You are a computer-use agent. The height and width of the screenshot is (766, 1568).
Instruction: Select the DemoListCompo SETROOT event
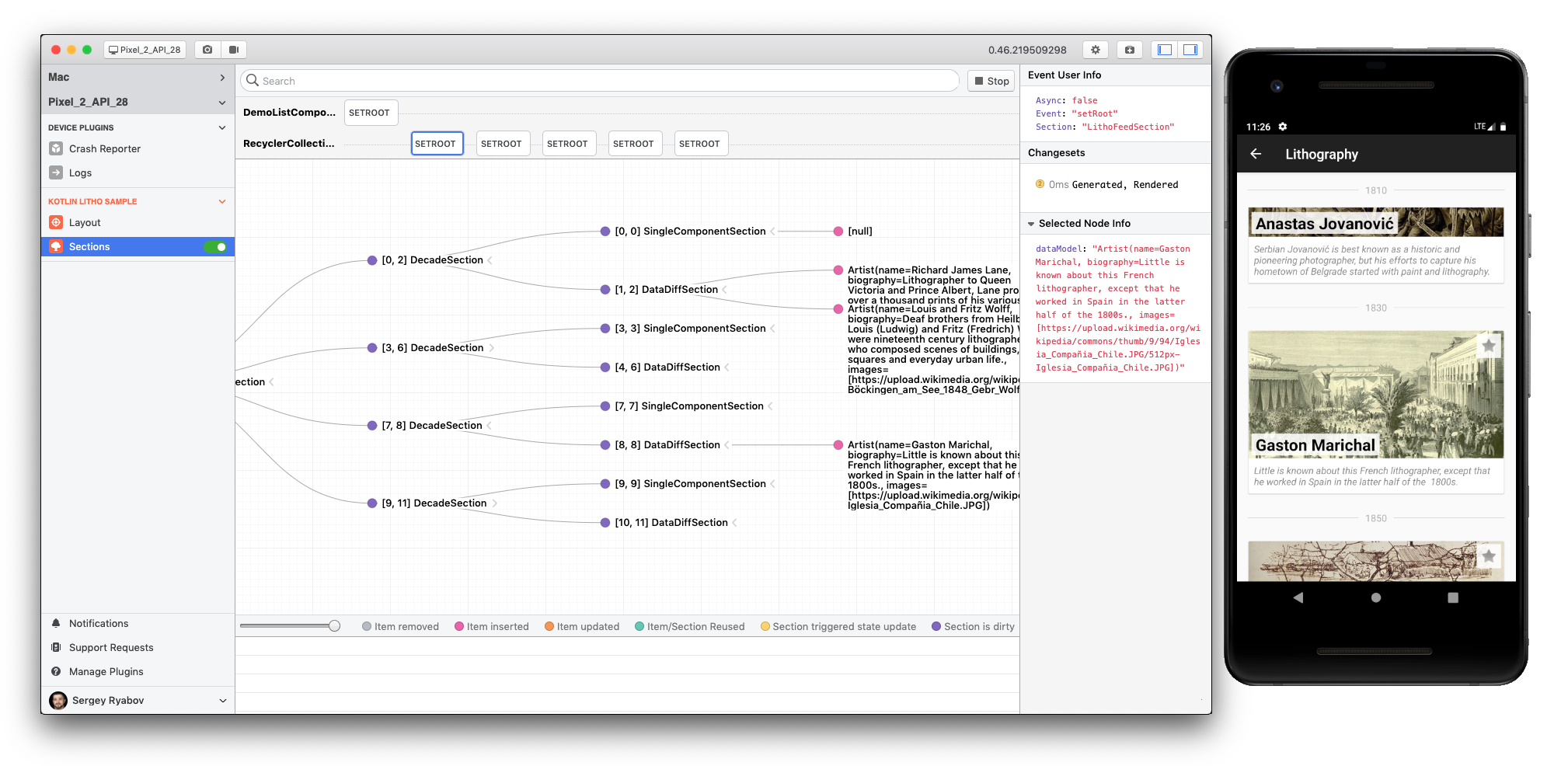[370, 113]
